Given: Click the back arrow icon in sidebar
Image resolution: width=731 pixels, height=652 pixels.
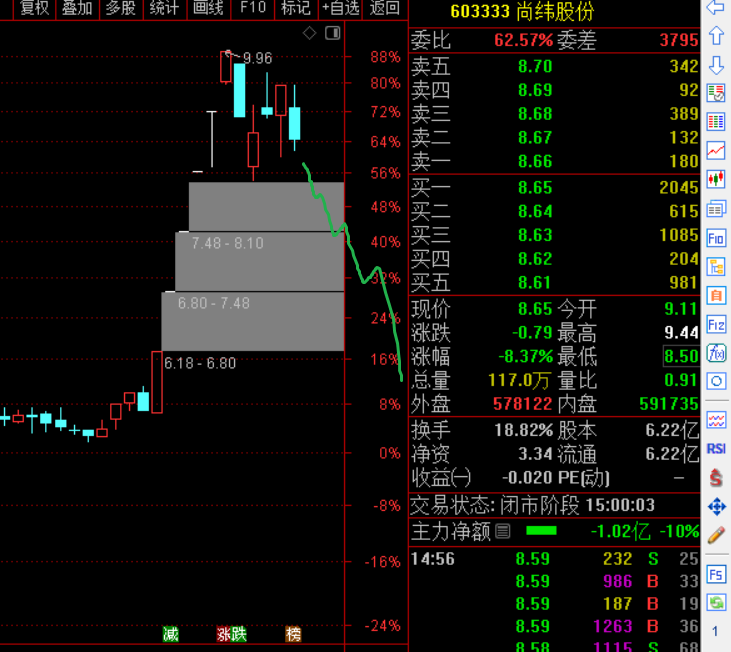Looking at the screenshot, I should coord(716,7).
